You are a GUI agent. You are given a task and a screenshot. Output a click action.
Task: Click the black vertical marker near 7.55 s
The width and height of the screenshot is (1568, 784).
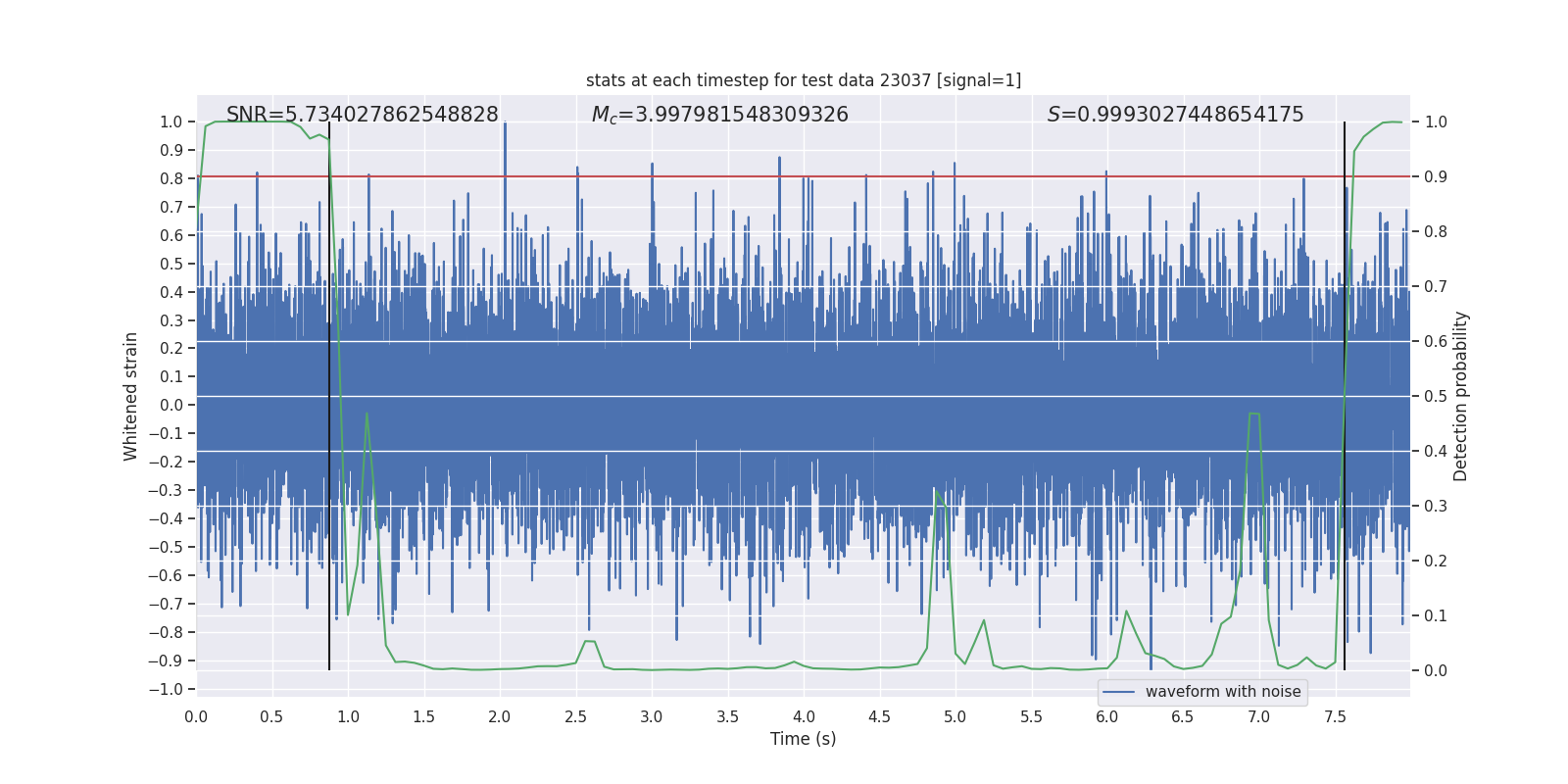tap(1345, 396)
